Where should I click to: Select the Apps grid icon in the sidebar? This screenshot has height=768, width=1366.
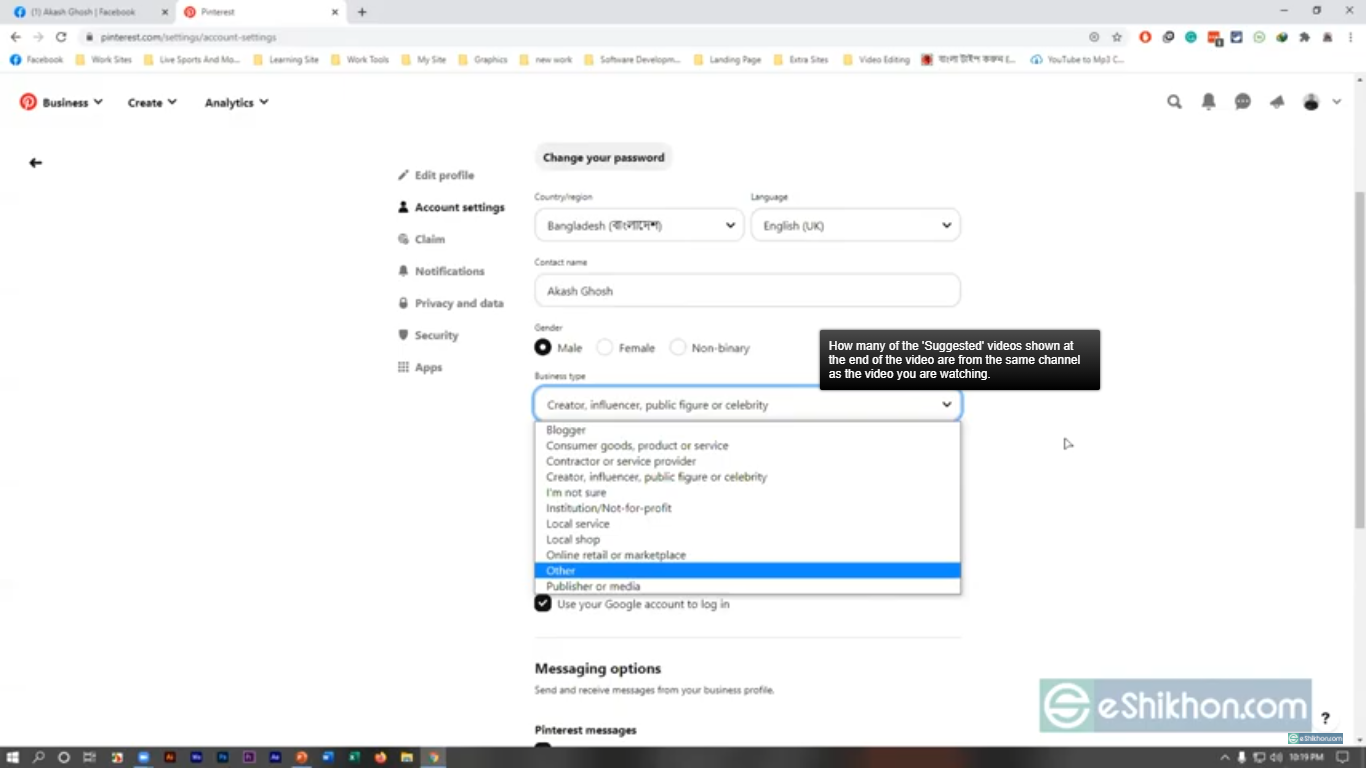(x=402, y=367)
